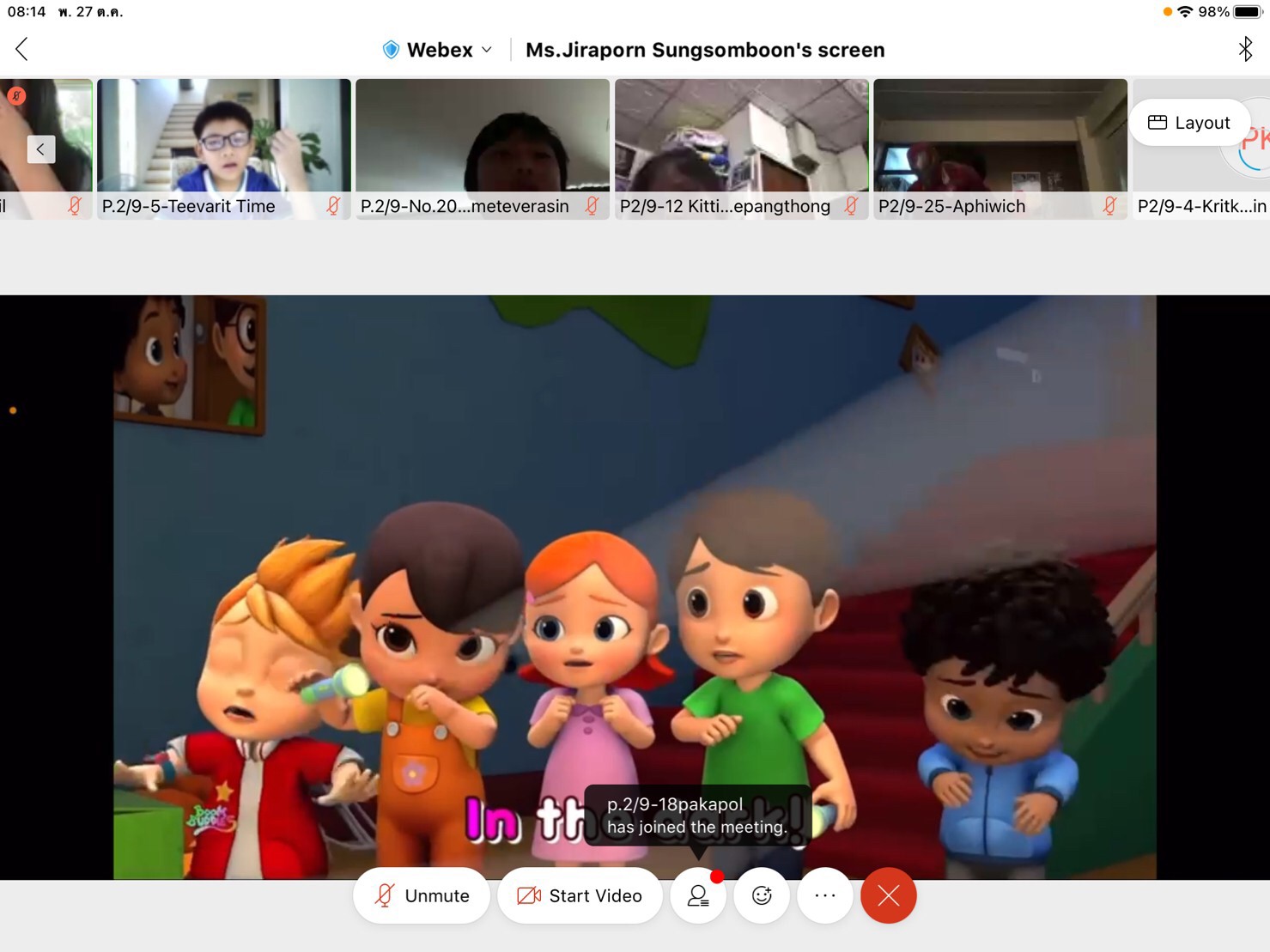Tap muted mic icon on leftmost participant
Viewport: 1270px width, 952px height.
click(x=74, y=206)
